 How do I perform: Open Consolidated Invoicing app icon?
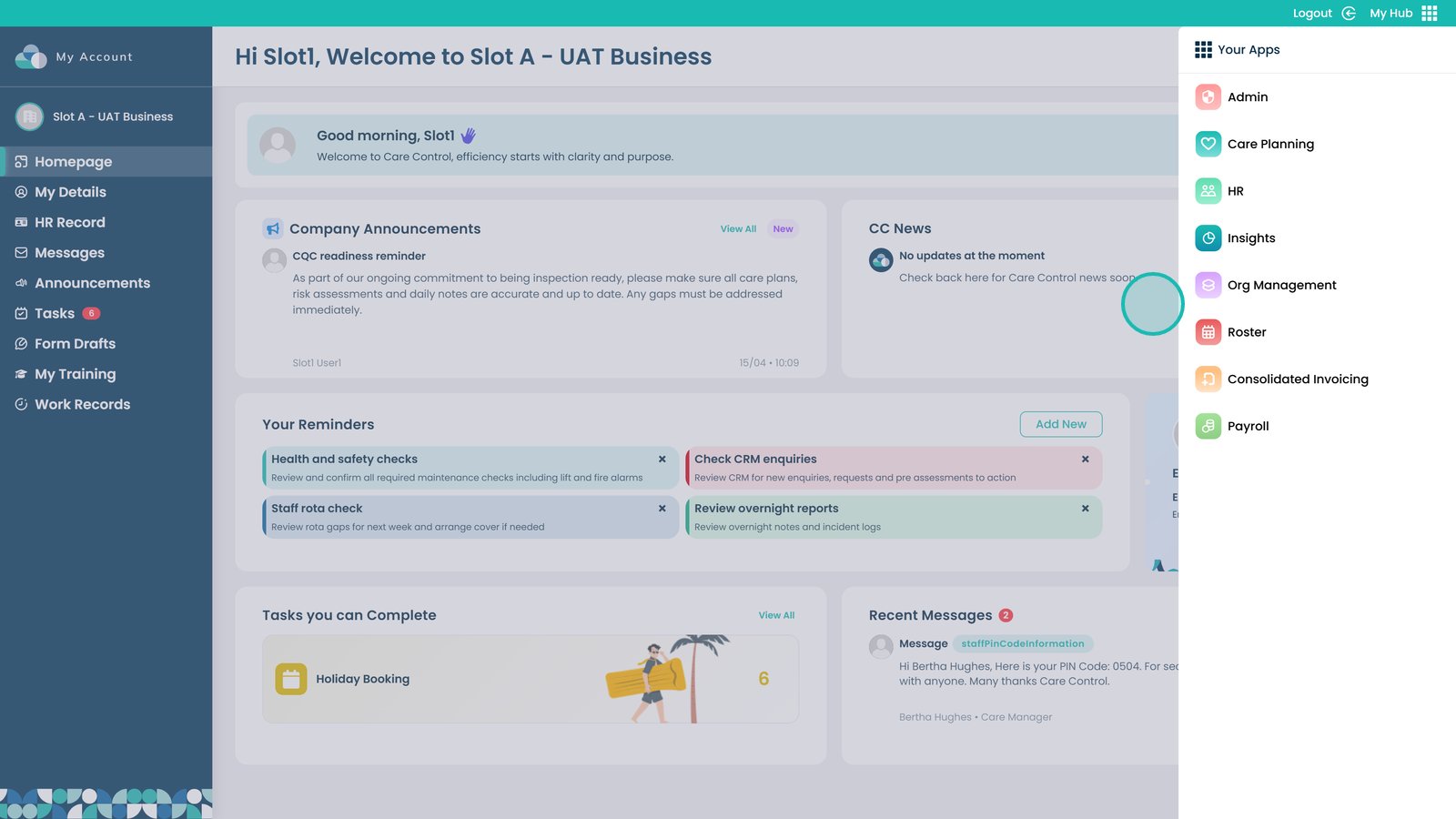pos(1208,379)
